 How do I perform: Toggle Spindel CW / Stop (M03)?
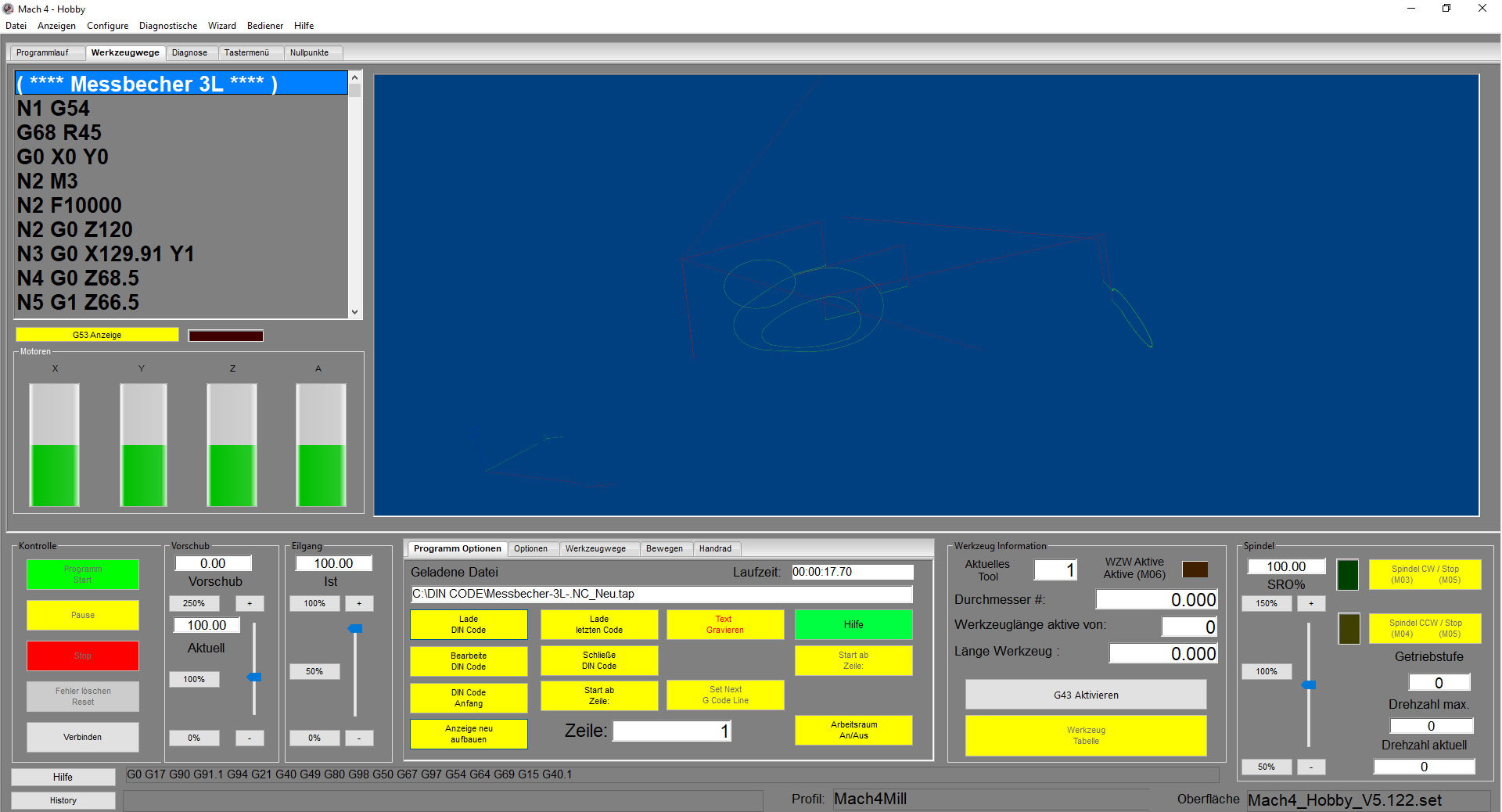coord(1425,574)
